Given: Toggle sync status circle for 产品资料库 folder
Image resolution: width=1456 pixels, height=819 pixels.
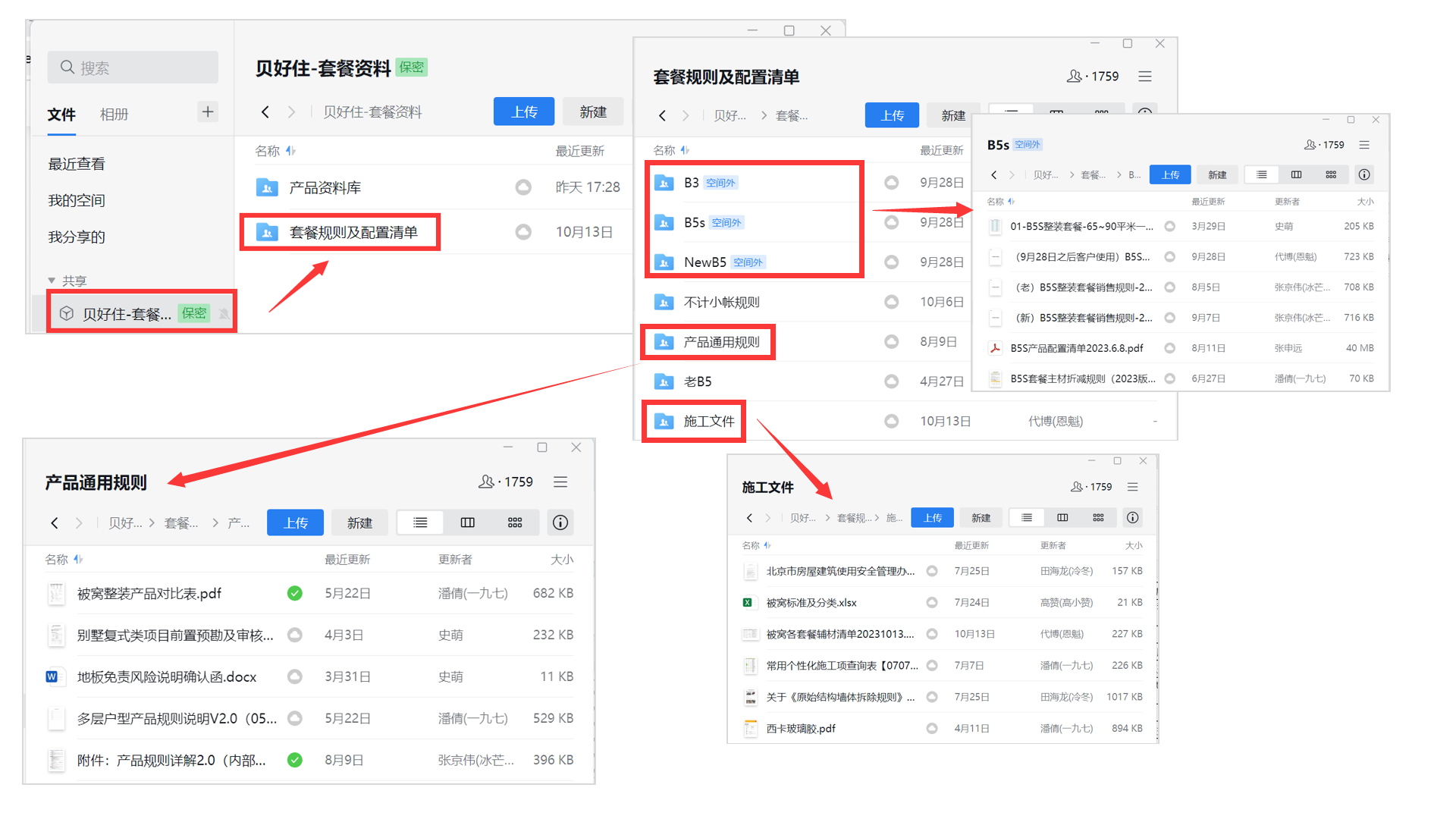Looking at the screenshot, I should pos(523,187).
